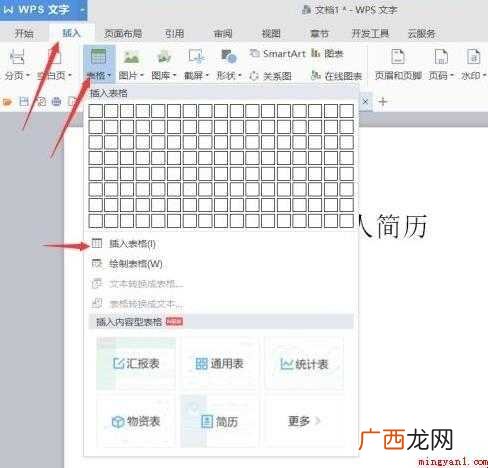Switch to the 开始 tab

[x=24, y=33]
